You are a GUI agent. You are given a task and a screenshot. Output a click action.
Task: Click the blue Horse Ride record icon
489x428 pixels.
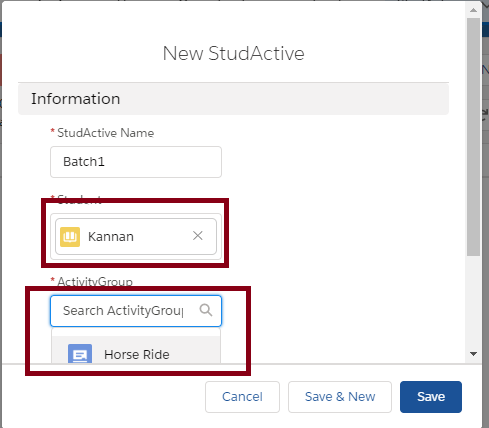point(80,354)
